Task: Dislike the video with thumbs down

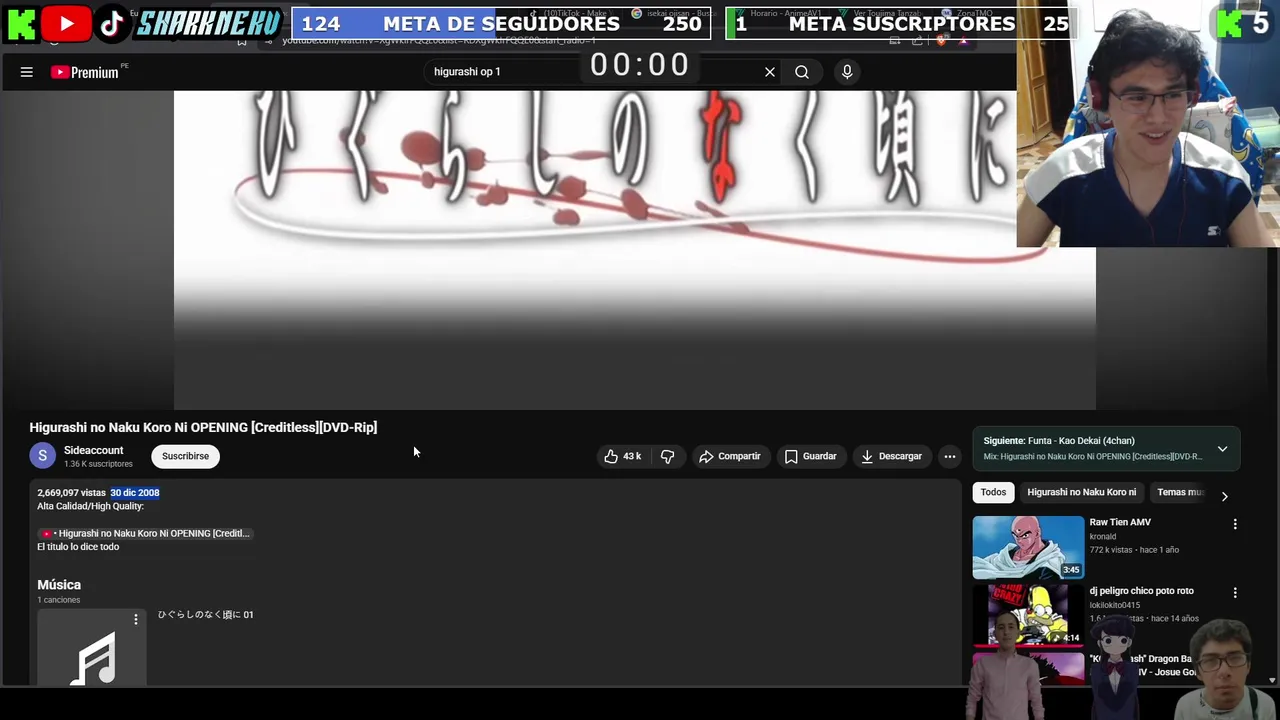Action: [x=667, y=456]
